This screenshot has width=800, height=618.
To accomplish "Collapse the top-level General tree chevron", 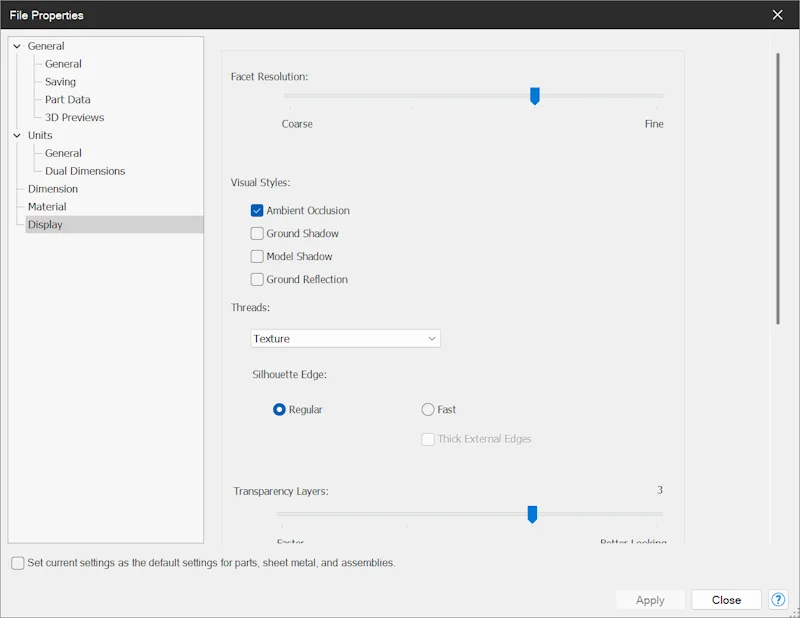I will pyautogui.click(x=17, y=46).
